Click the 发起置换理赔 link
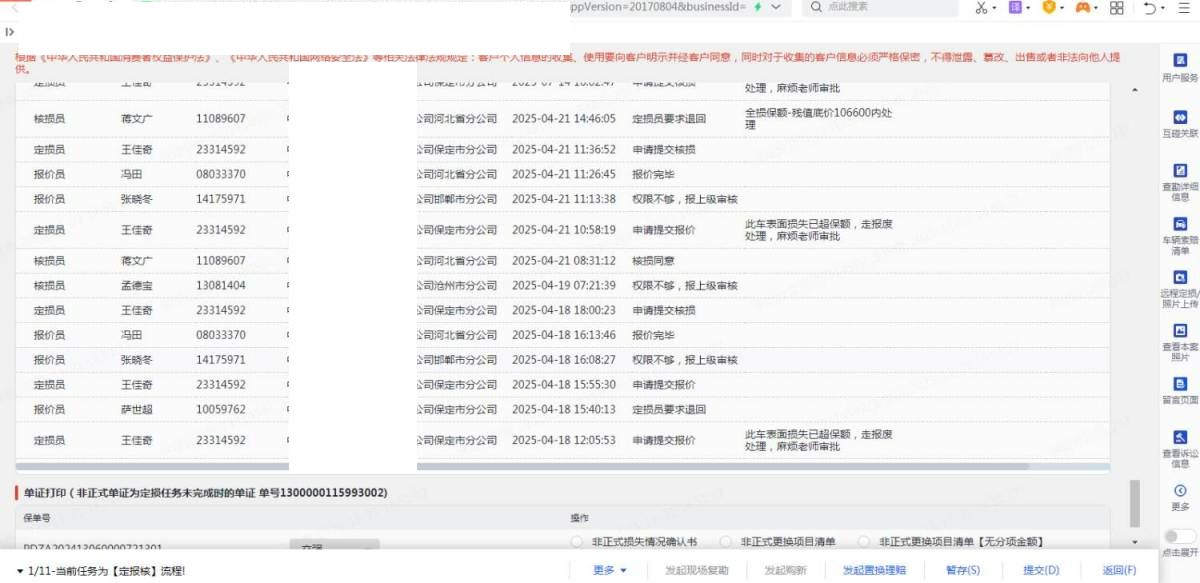Image resolution: width=1200 pixels, height=583 pixels. [874, 570]
